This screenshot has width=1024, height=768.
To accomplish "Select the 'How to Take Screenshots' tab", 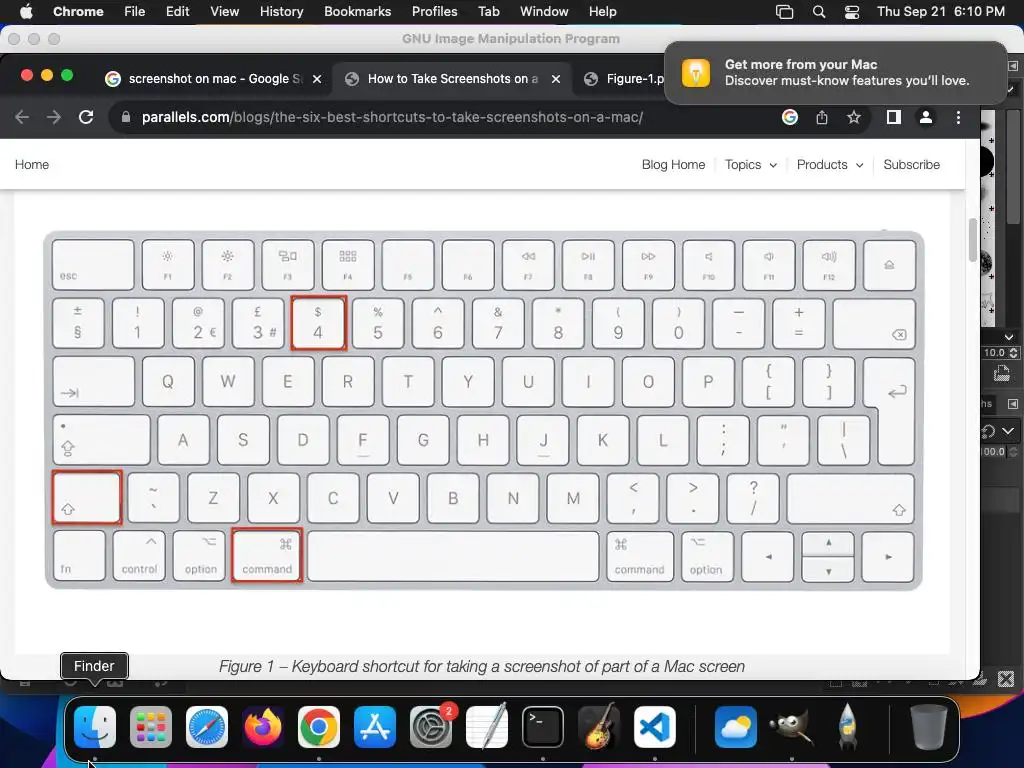I will point(452,78).
